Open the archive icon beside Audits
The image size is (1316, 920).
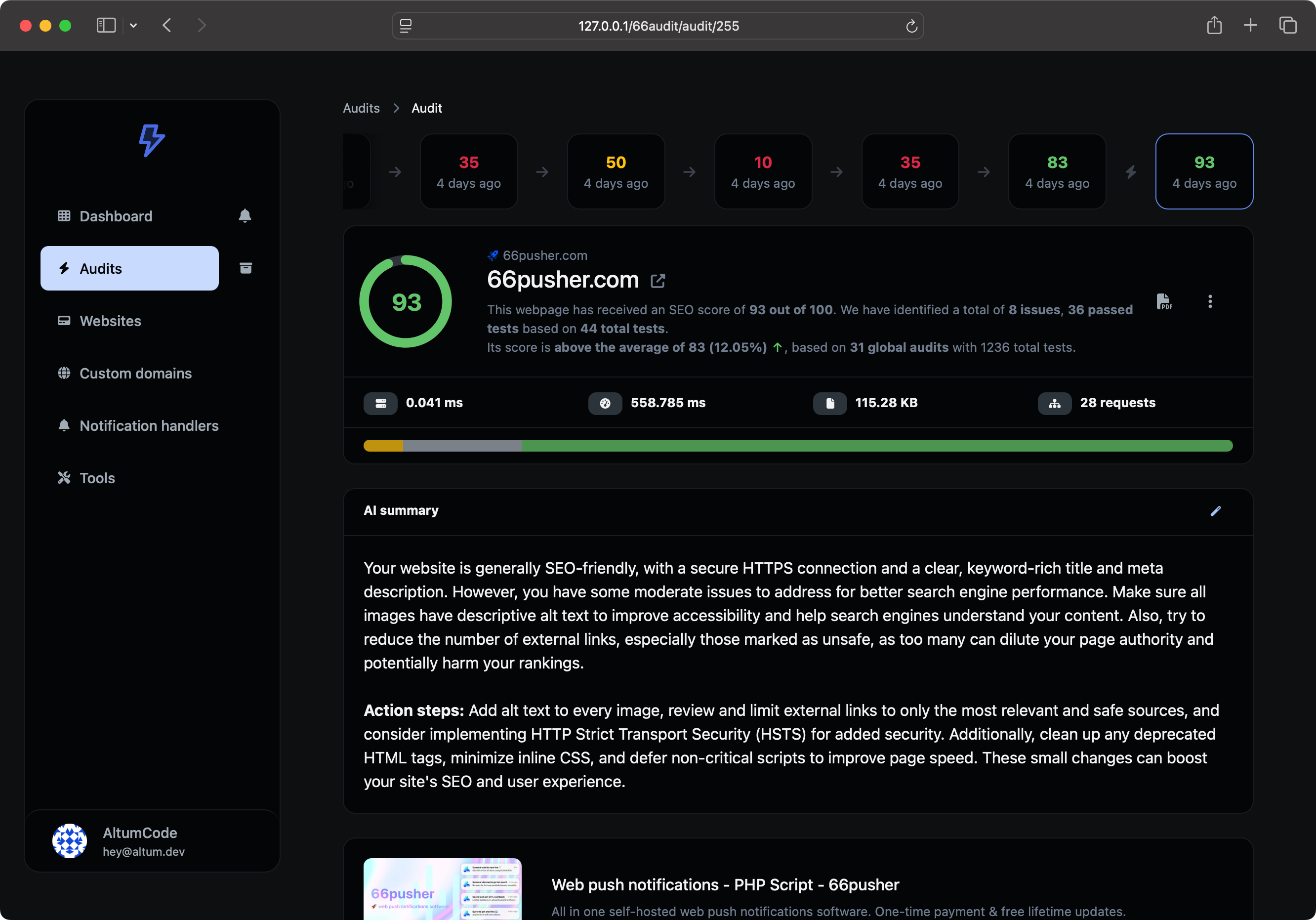[x=246, y=268]
